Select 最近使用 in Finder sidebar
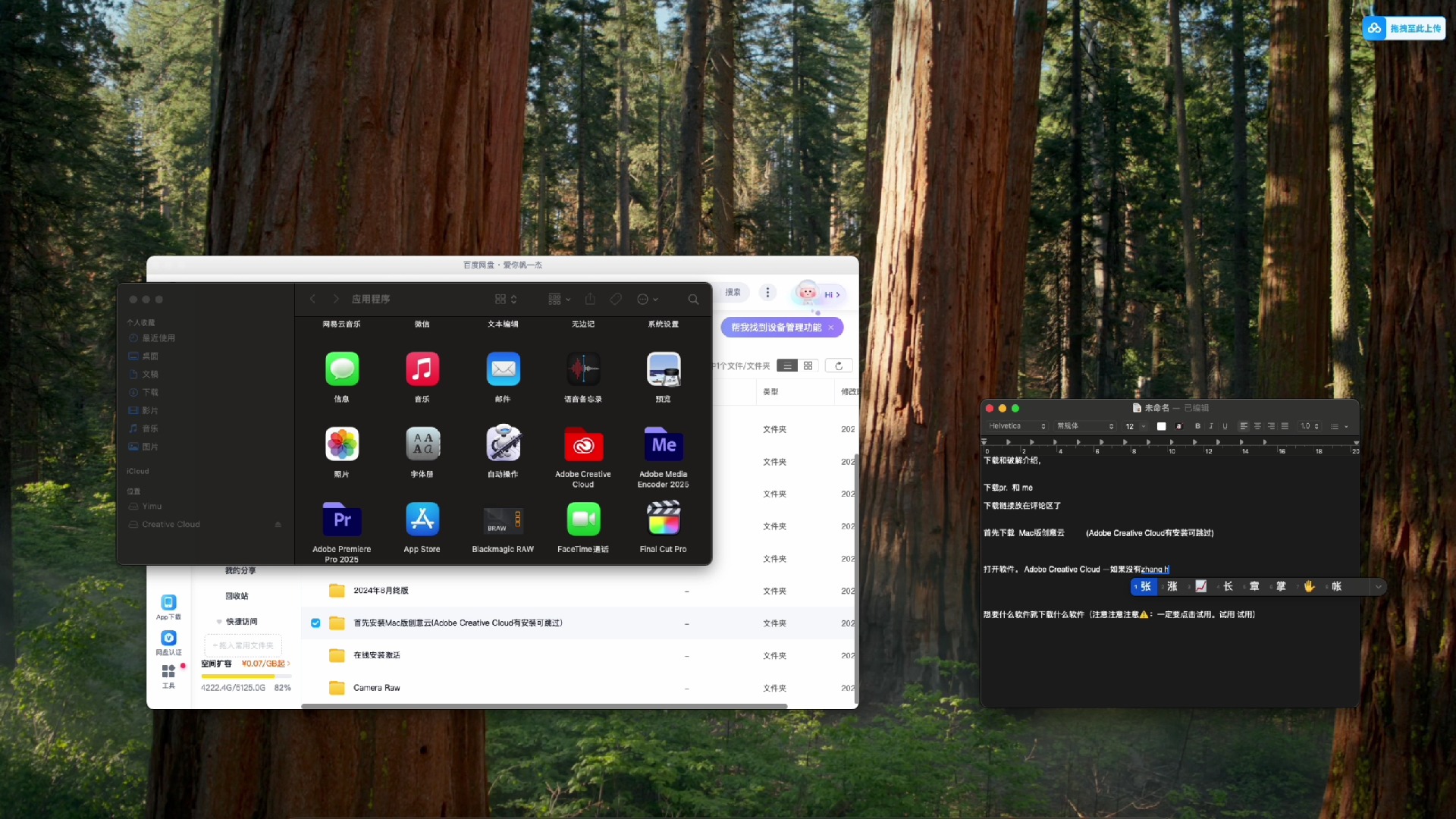1456x819 pixels. pos(152,338)
